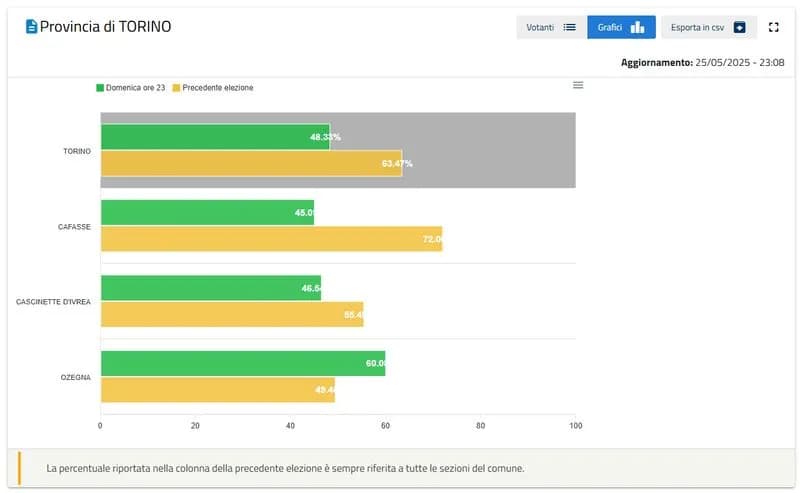Click green legend color square

(x=100, y=88)
